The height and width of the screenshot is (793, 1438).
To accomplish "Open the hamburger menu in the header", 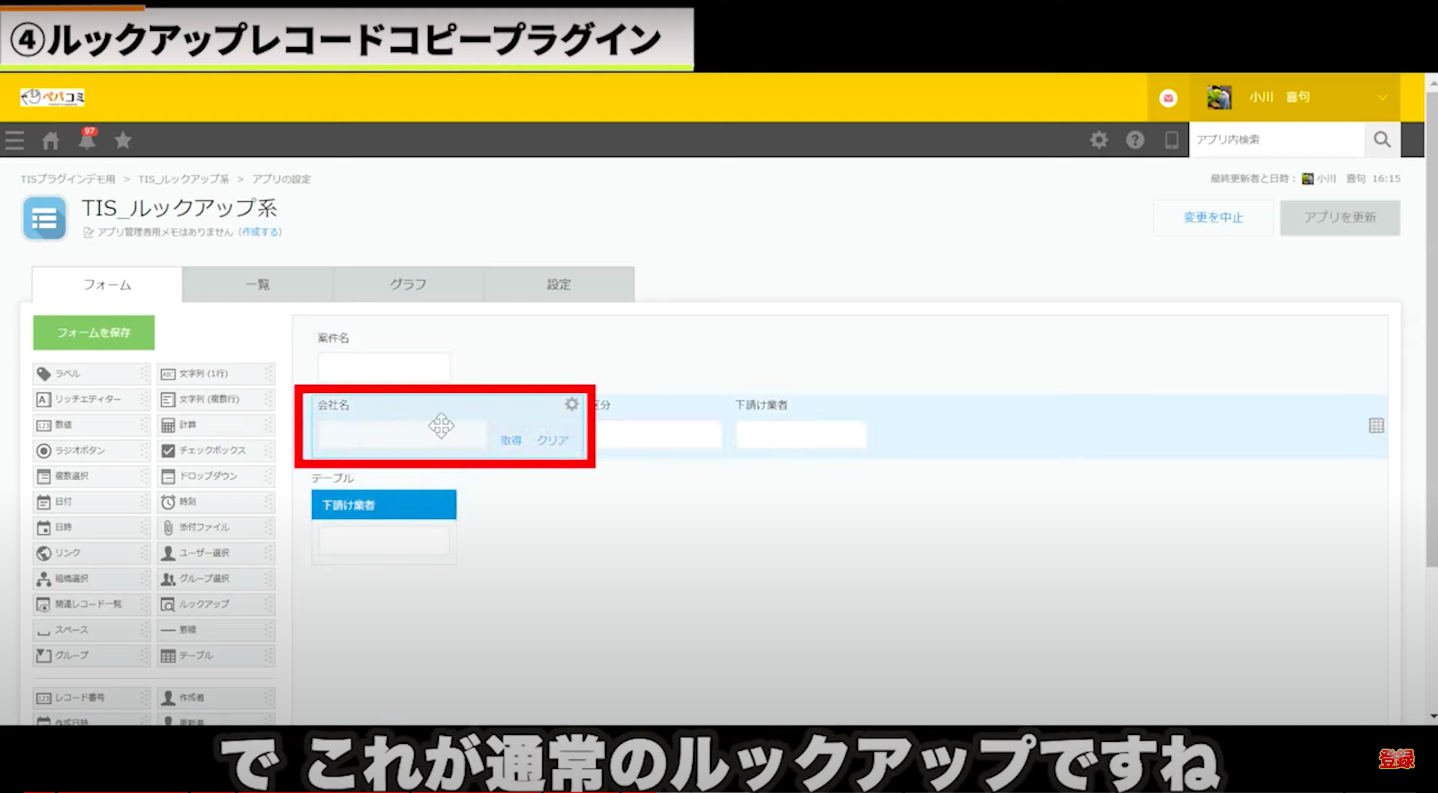I will [x=15, y=141].
